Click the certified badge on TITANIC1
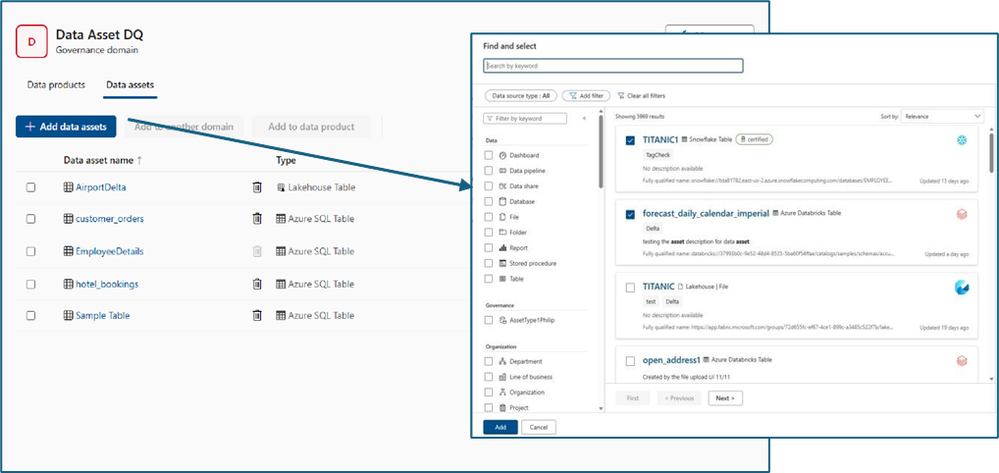This screenshot has height=473, width=999. click(x=754, y=139)
